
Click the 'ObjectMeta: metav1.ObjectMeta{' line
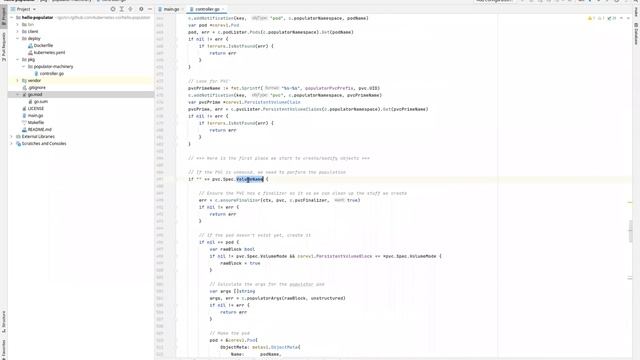[x=260, y=347]
